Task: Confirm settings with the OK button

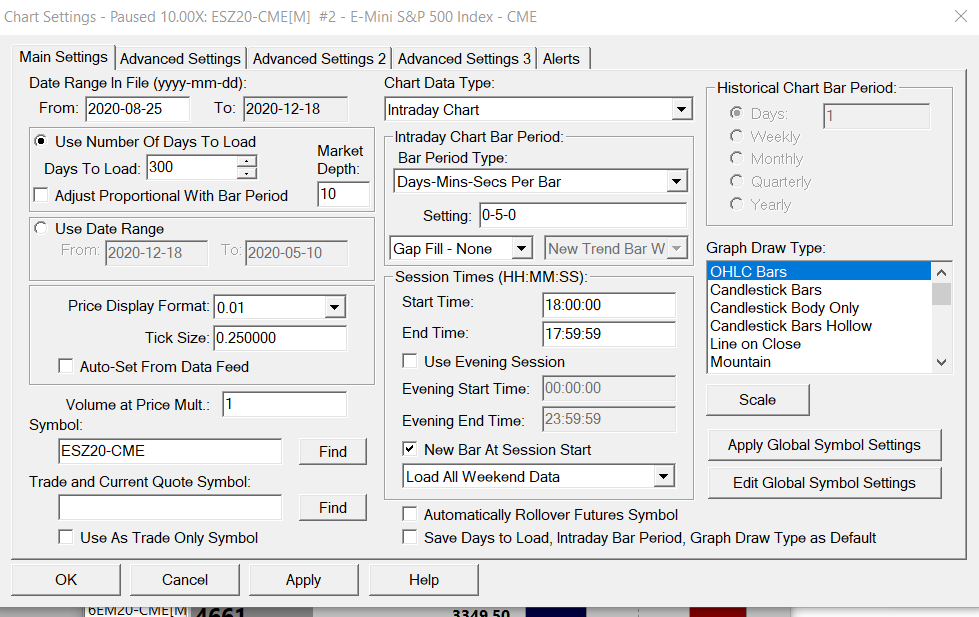Action: (66, 580)
